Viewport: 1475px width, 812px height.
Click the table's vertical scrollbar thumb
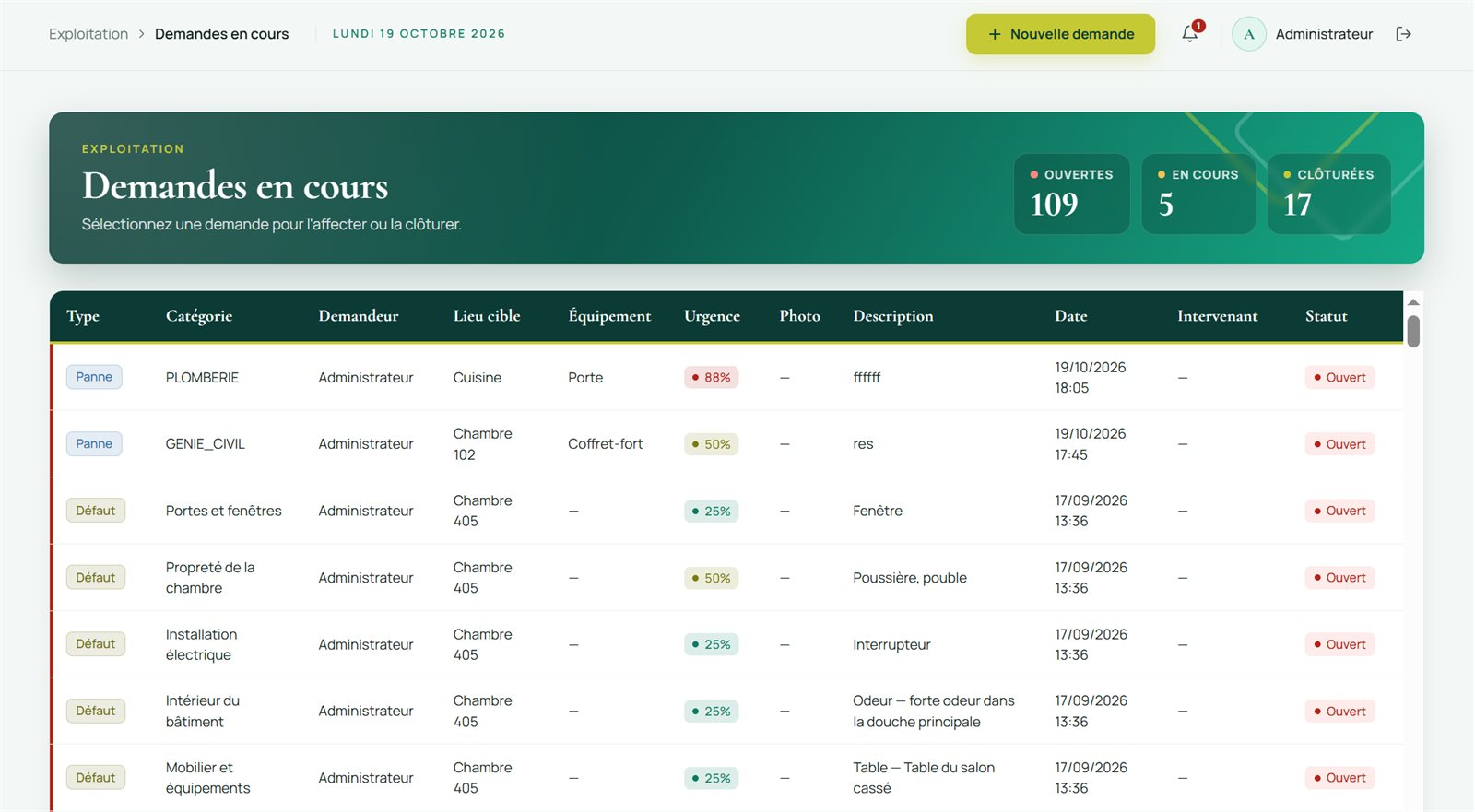point(1413,331)
